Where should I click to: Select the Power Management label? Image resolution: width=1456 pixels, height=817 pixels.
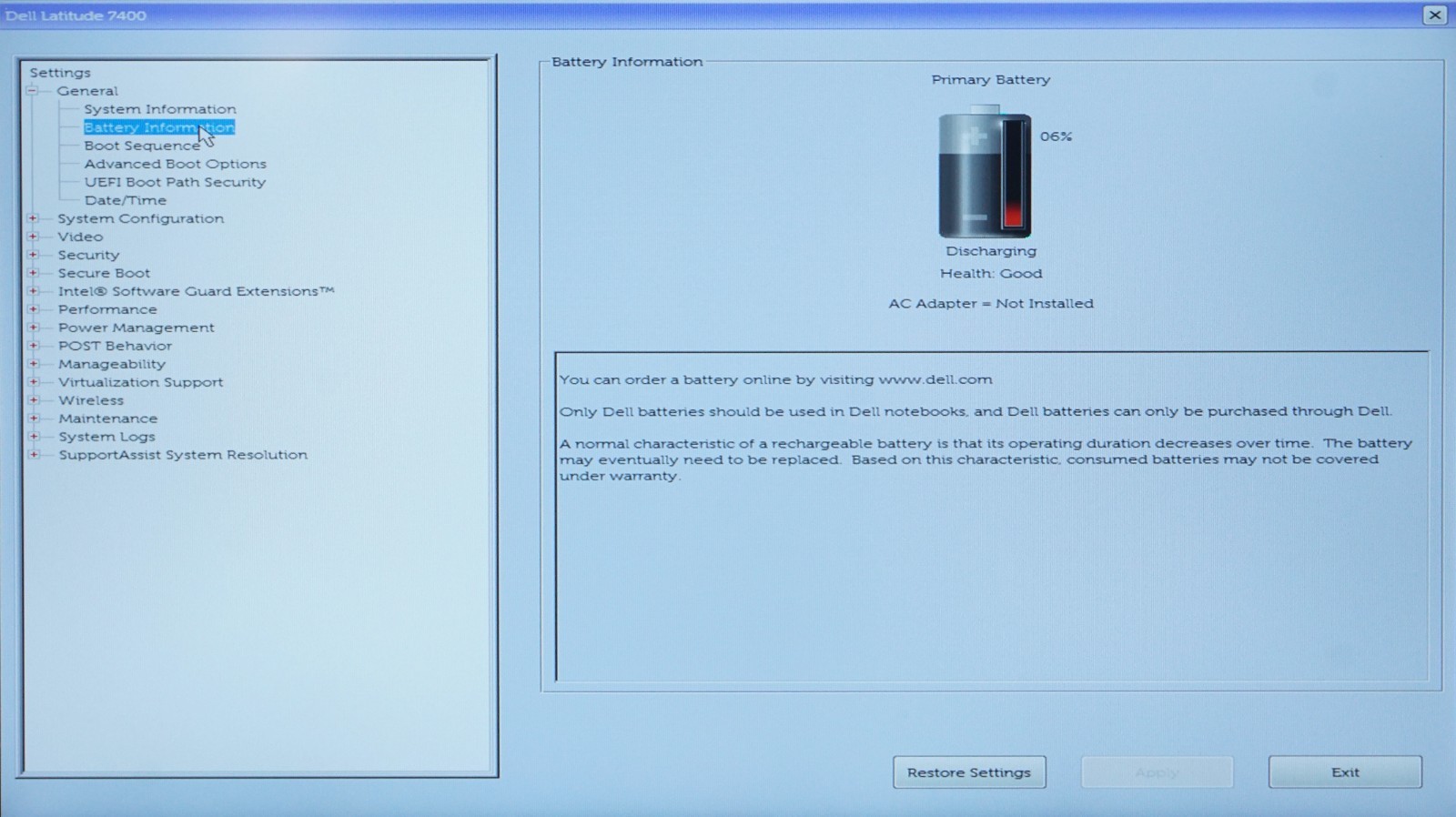(x=136, y=328)
